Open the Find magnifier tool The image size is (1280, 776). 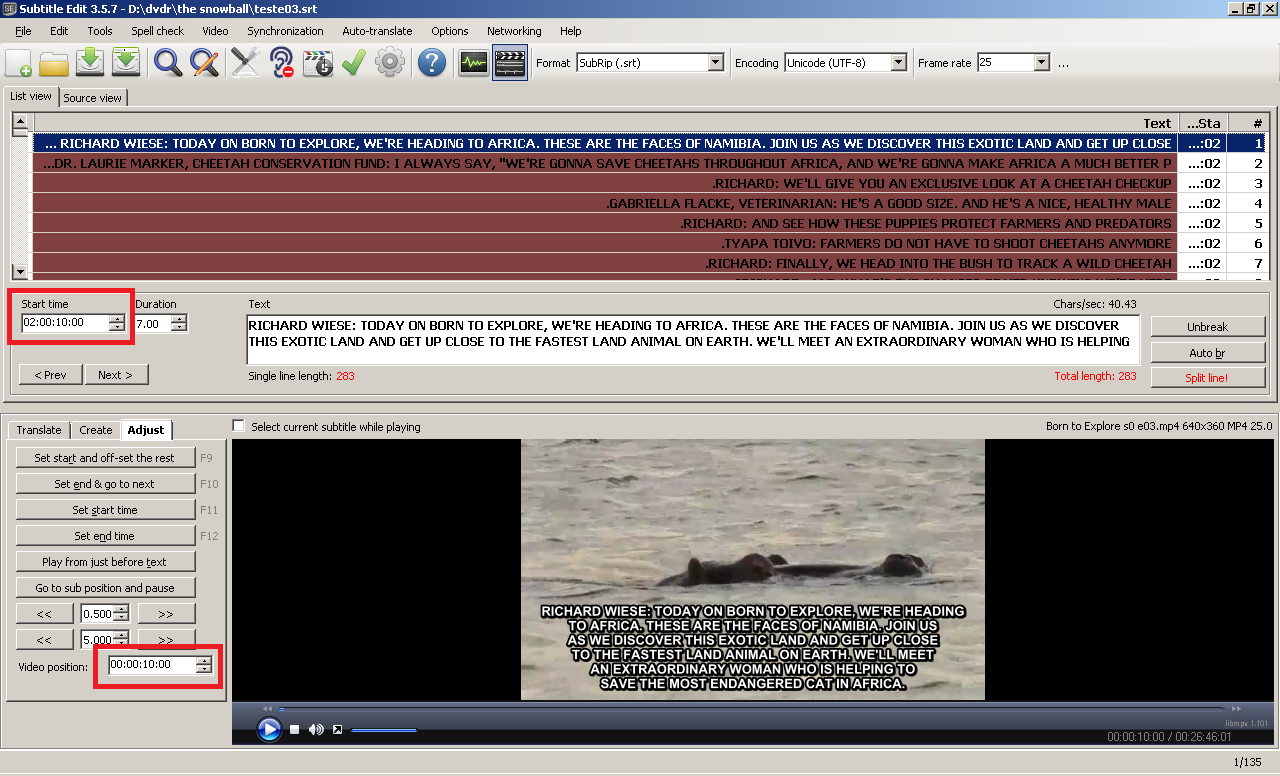(x=168, y=63)
